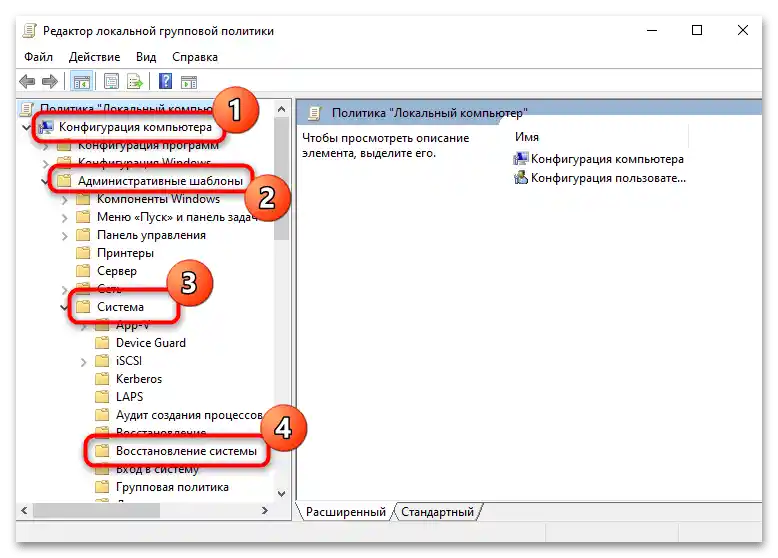This screenshot has height=558, width=778.
Task: Select the Система folder in tree
Action: click(120, 307)
